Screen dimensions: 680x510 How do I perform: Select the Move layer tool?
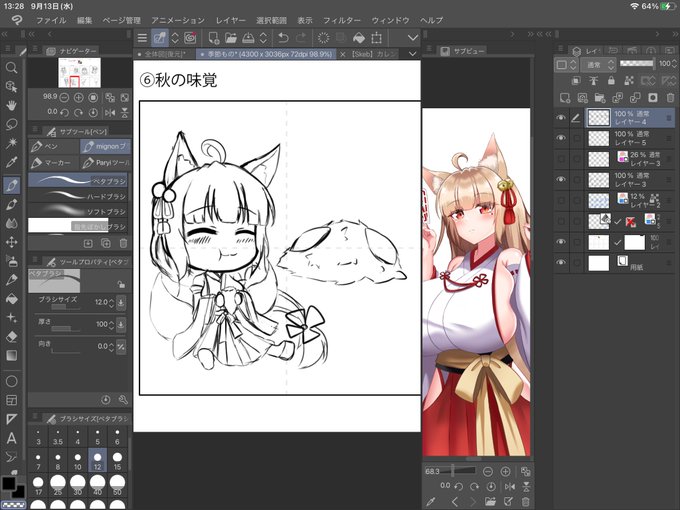[x=12, y=242]
